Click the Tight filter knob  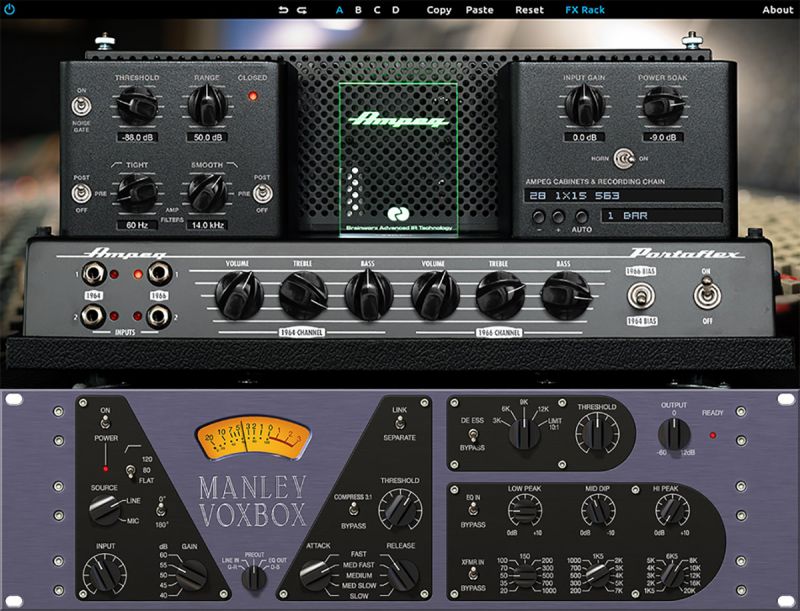[x=137, y=193]
